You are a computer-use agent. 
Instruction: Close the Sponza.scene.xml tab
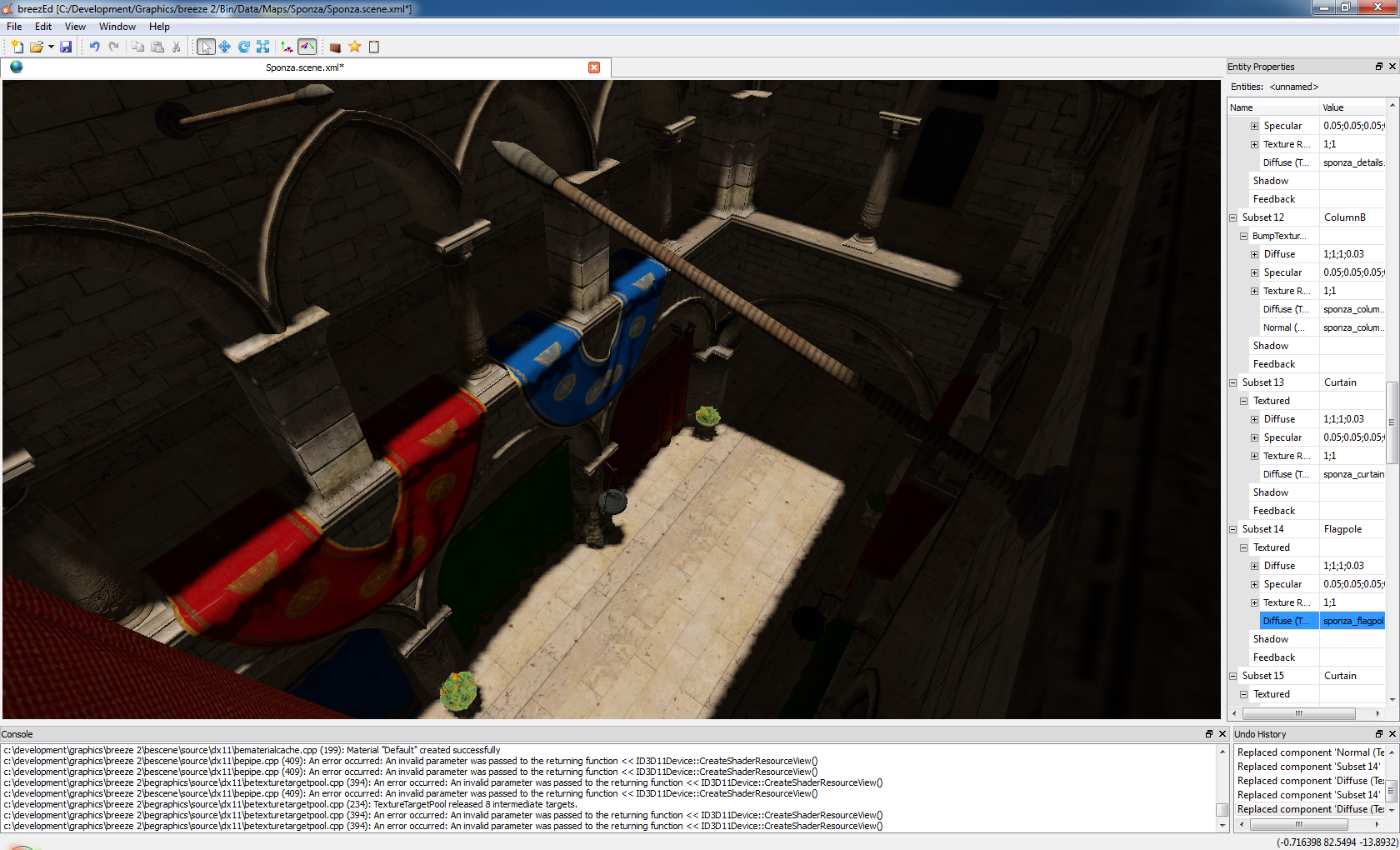(x=594, y=67)
